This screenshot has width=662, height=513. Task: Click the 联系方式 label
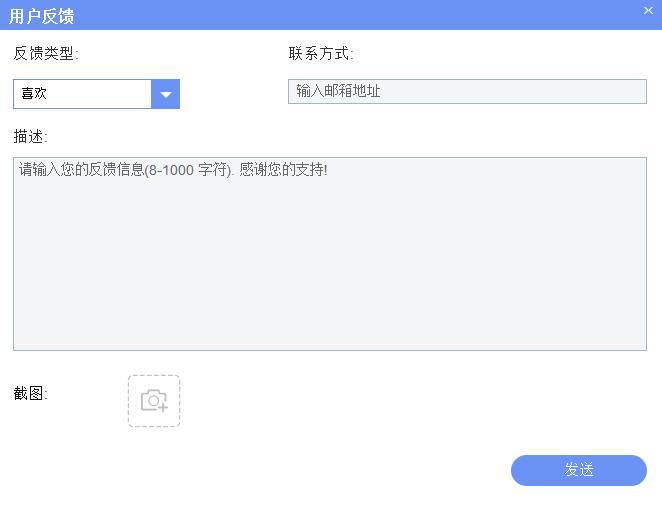pos(321,54)
